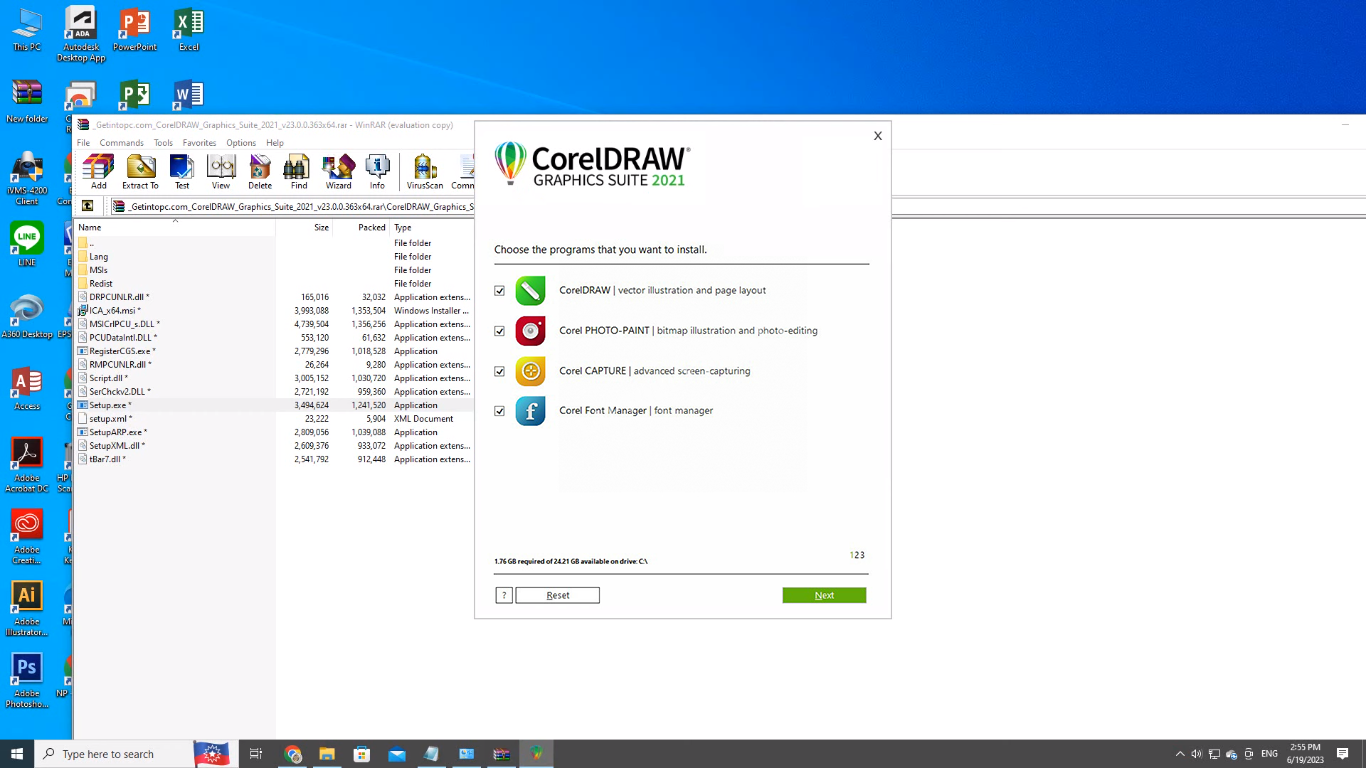The height and width of the screenshot is (768, 1366).
Task: Open the File menu in WinRAR
Action: (84, 143)
